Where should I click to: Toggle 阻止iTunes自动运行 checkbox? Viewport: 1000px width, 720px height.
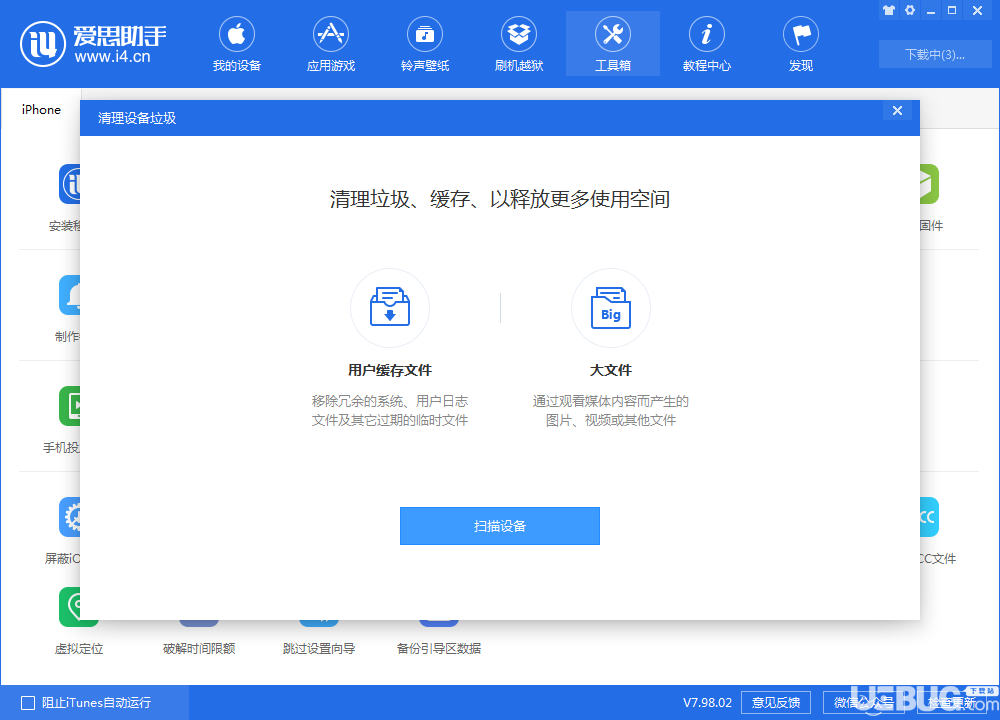(x=28, y=703)
